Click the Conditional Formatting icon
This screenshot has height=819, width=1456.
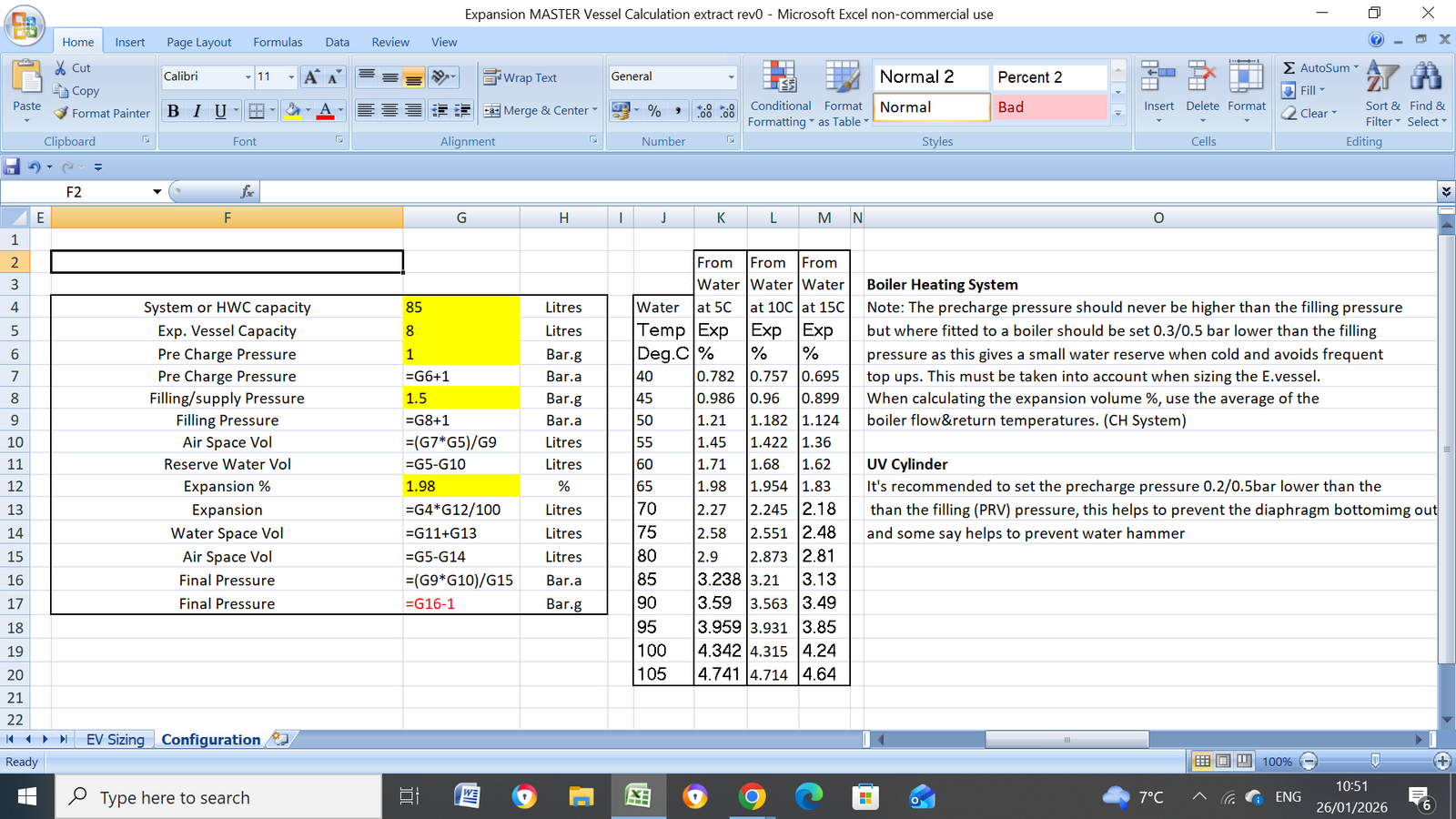pos(780,79)
